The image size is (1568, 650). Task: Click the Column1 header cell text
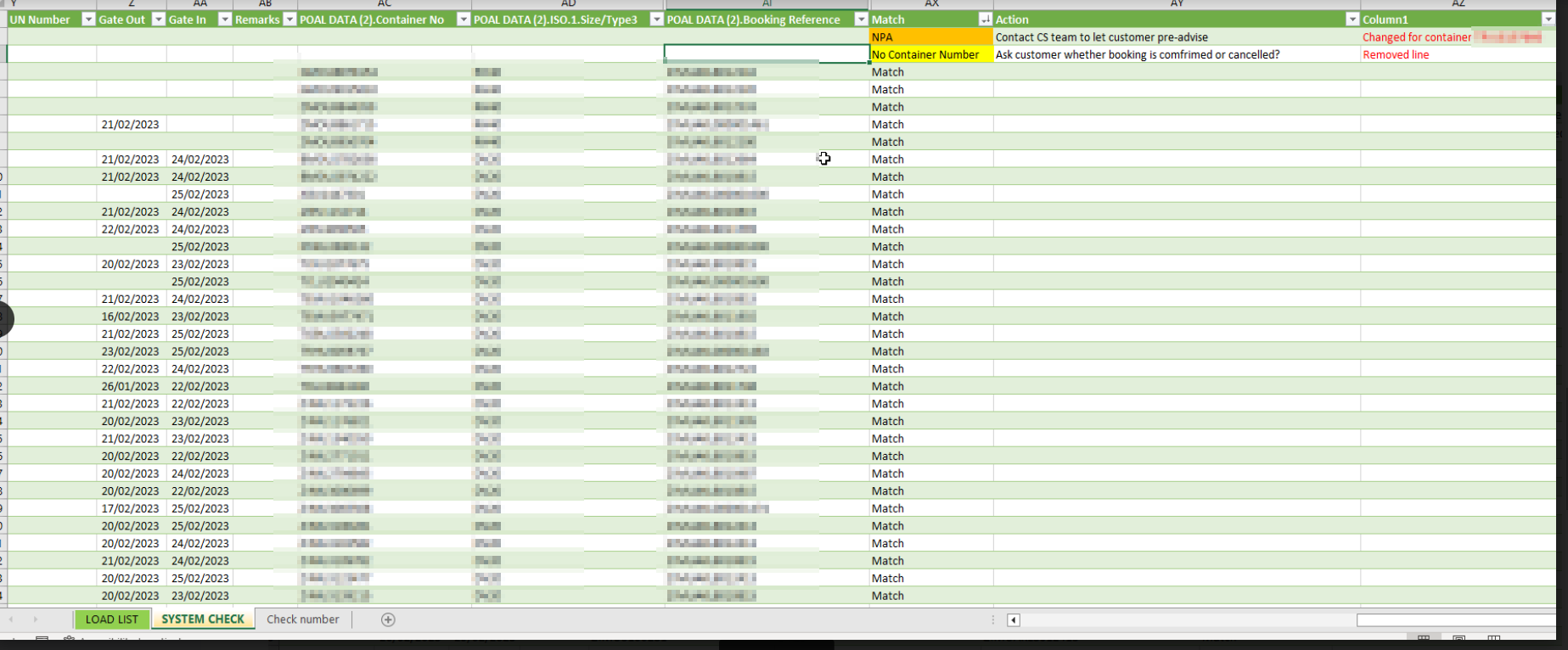[1385, 20]
